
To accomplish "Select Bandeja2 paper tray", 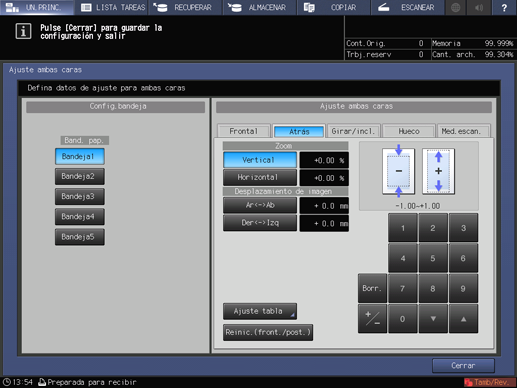I will pos(80,176).
